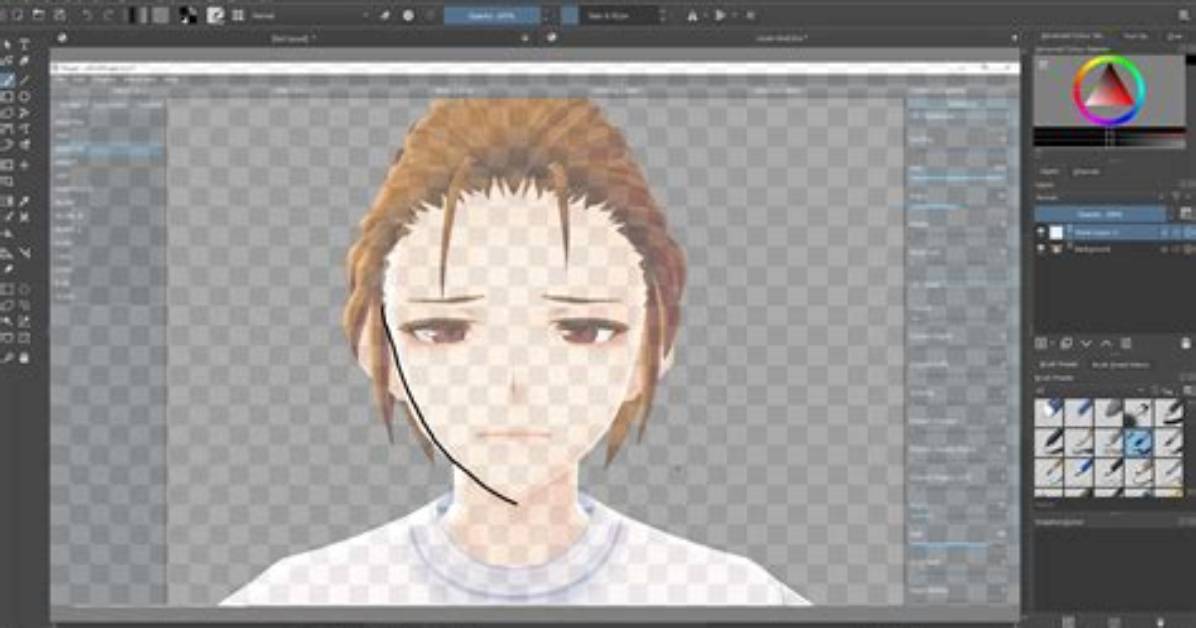Select the first brush preset thumbnail
The height and width of the screenshot is (628, 1196).
click(x=1049, y=412)
